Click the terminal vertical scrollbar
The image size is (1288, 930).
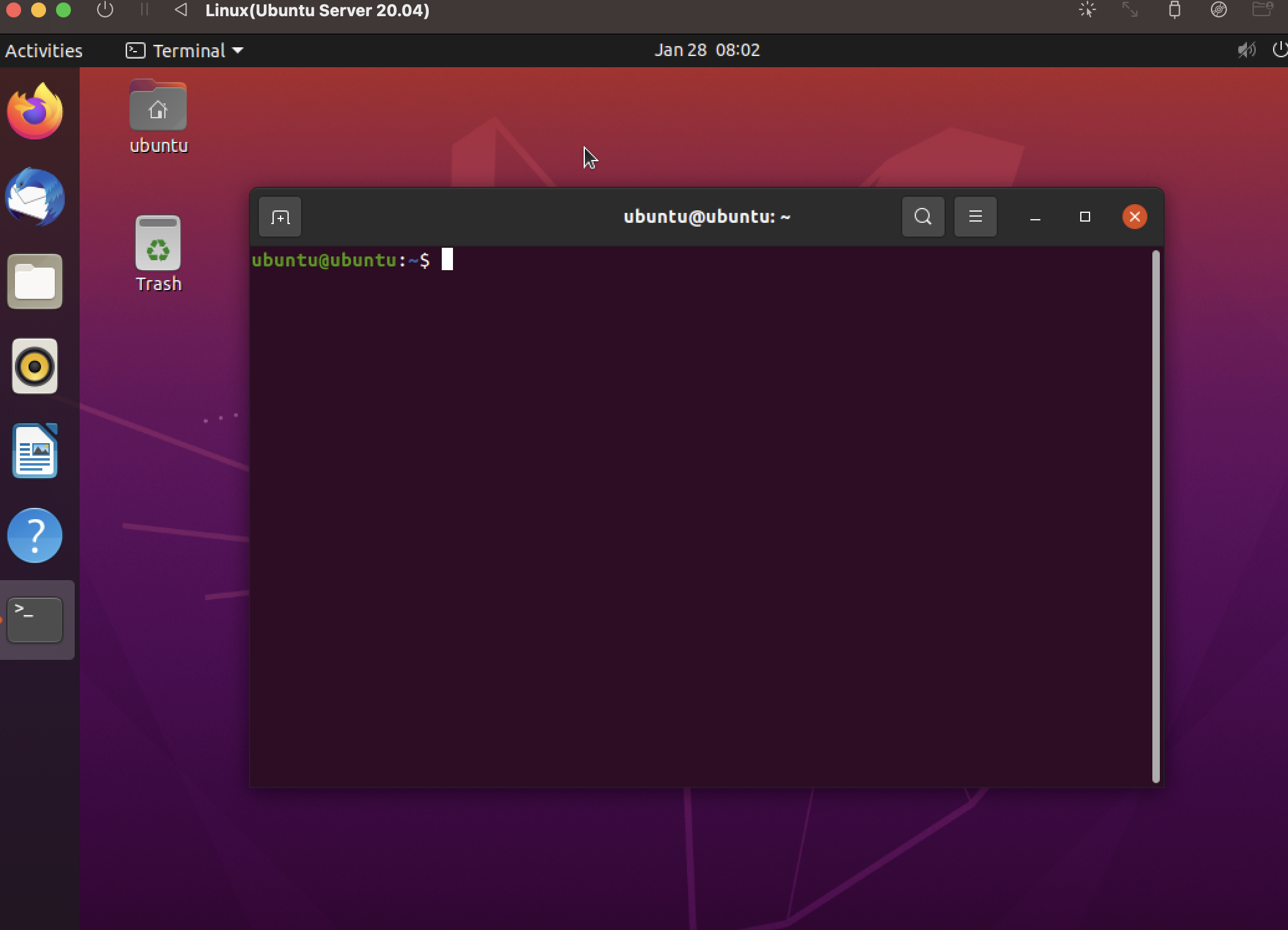click(1156, 515)
